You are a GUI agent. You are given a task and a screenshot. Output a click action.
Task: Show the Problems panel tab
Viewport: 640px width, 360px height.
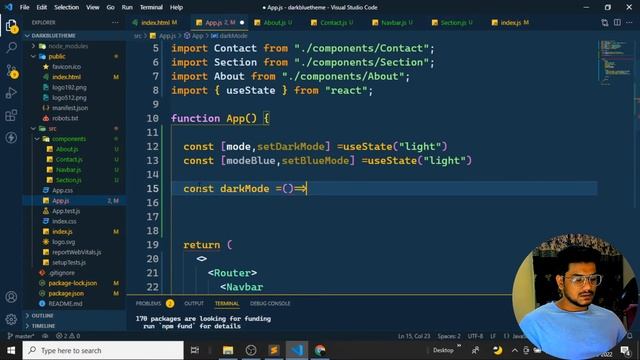coord(154,304)
